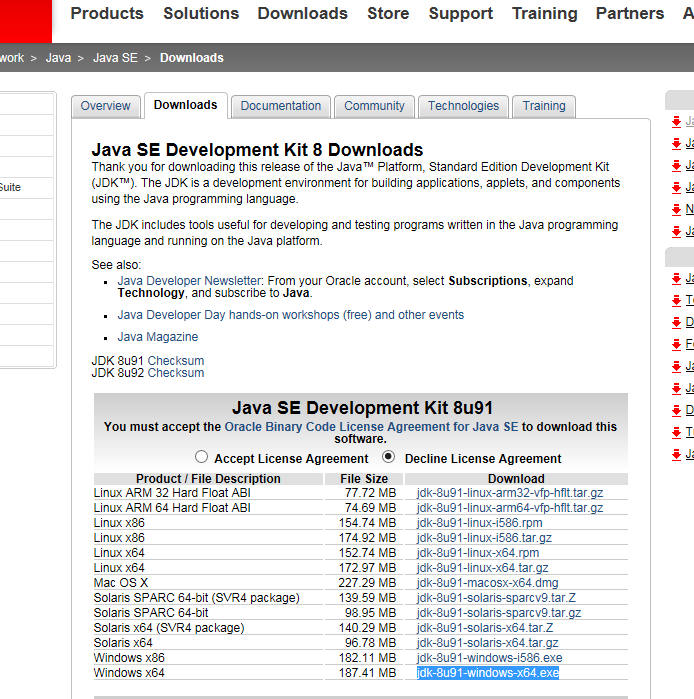The height and width of the screenshot is (699, 694).
Task: Download jdk-8u91-macosx-x64.dmg
Action: point(488,583)
